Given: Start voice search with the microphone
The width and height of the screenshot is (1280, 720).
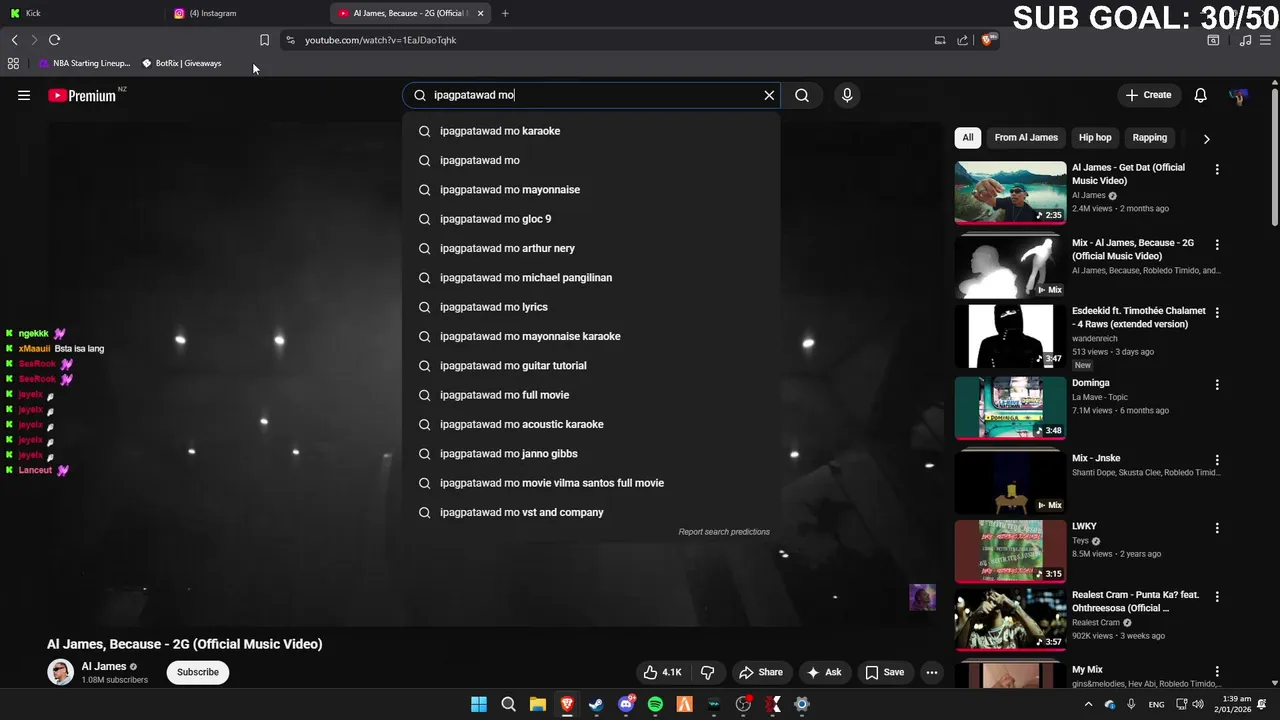Looking at the screenshot, I should (847, 95).
